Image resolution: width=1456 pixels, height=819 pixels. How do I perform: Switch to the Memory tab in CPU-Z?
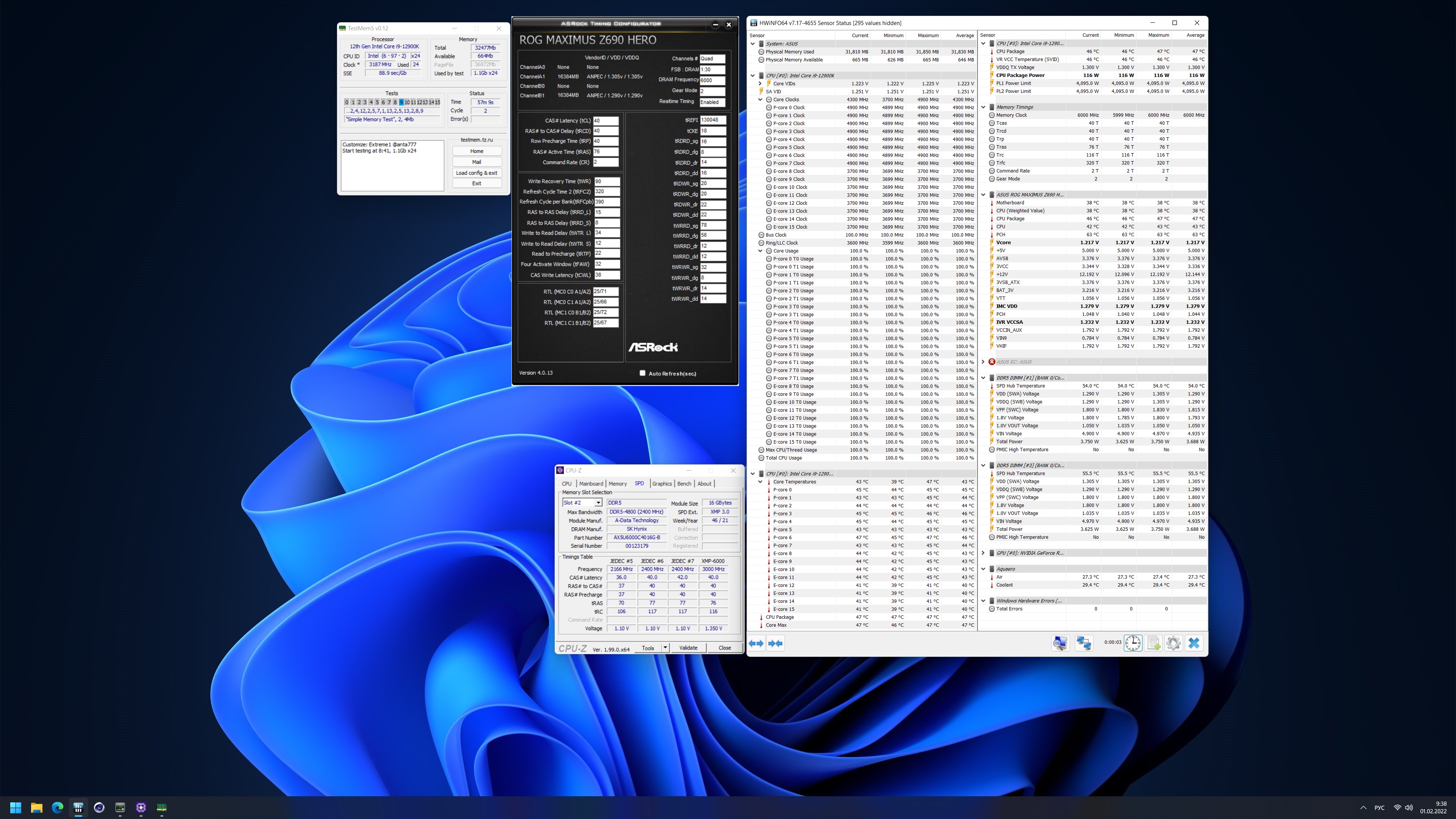click(617, 484)
